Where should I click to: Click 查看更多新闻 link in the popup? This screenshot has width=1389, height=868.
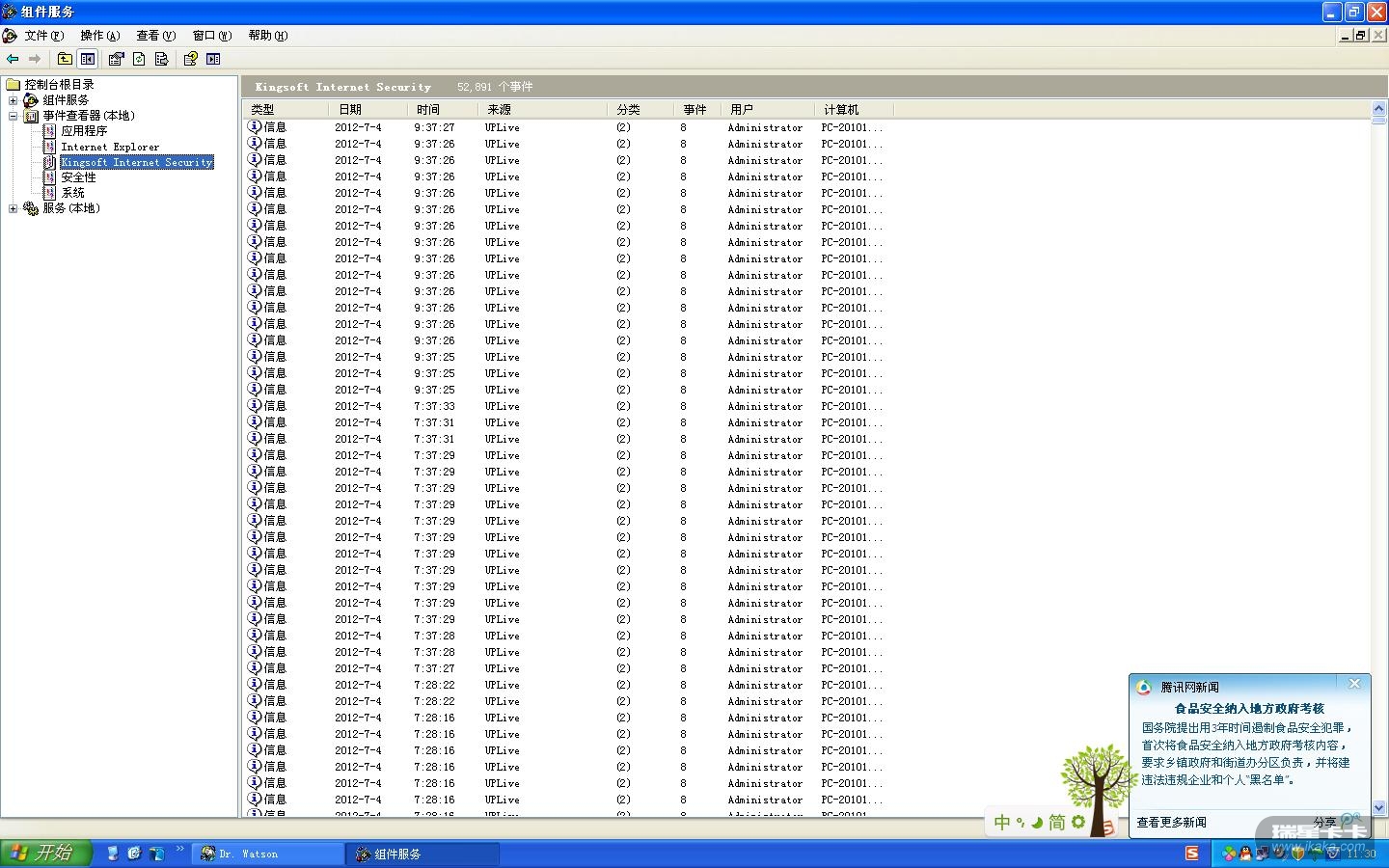tap(1171, 823)
